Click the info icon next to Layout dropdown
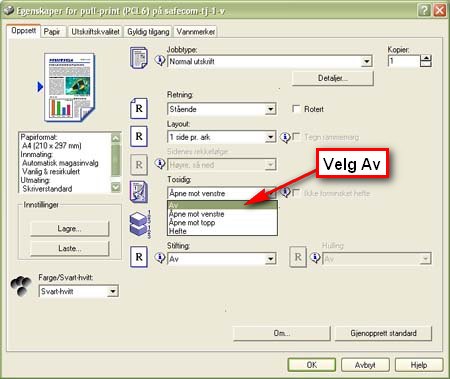This screenshot has height=379, width=450. tap(285, 137)
